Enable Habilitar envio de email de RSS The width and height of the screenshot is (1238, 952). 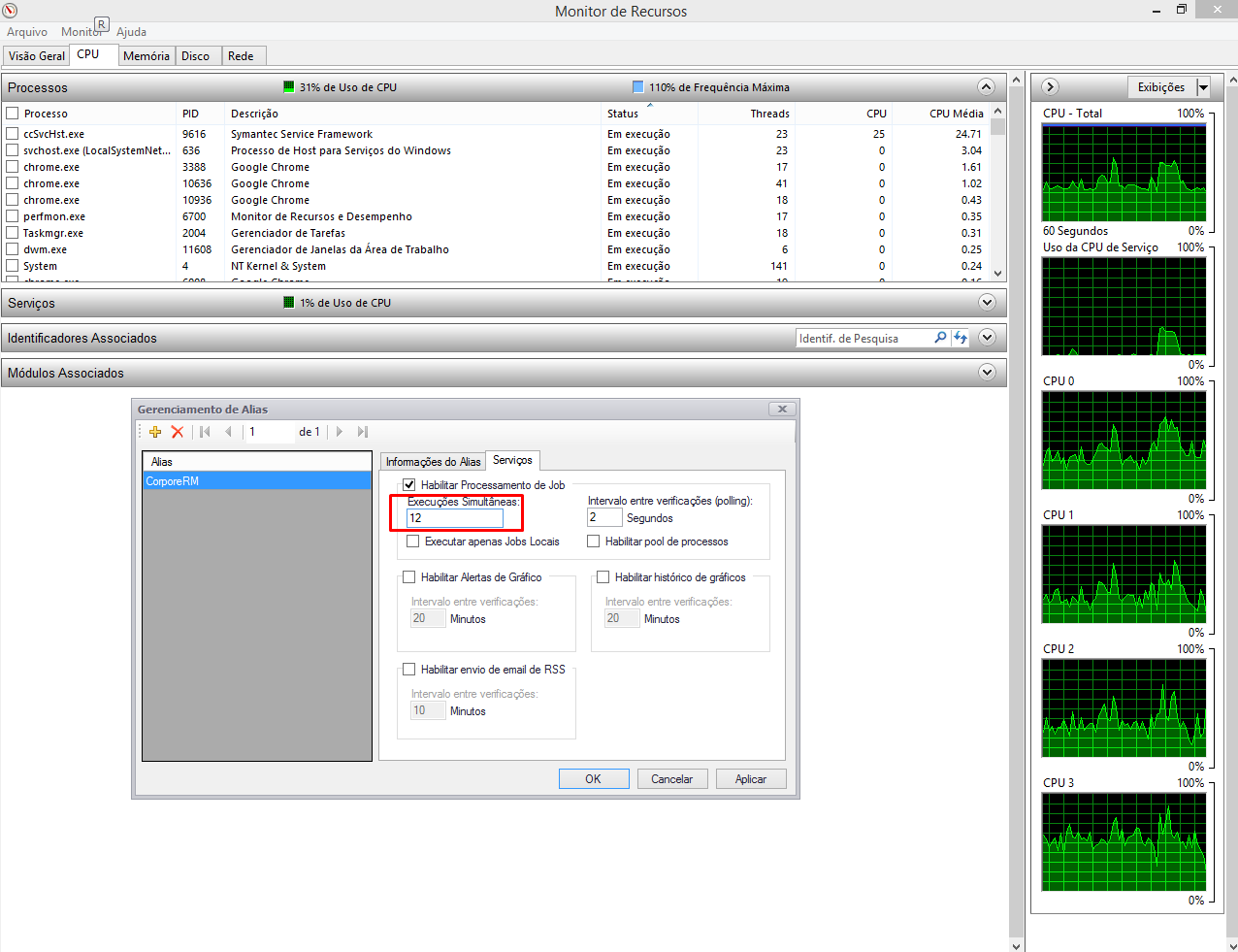pyautogui.click(x=409, y=669)
